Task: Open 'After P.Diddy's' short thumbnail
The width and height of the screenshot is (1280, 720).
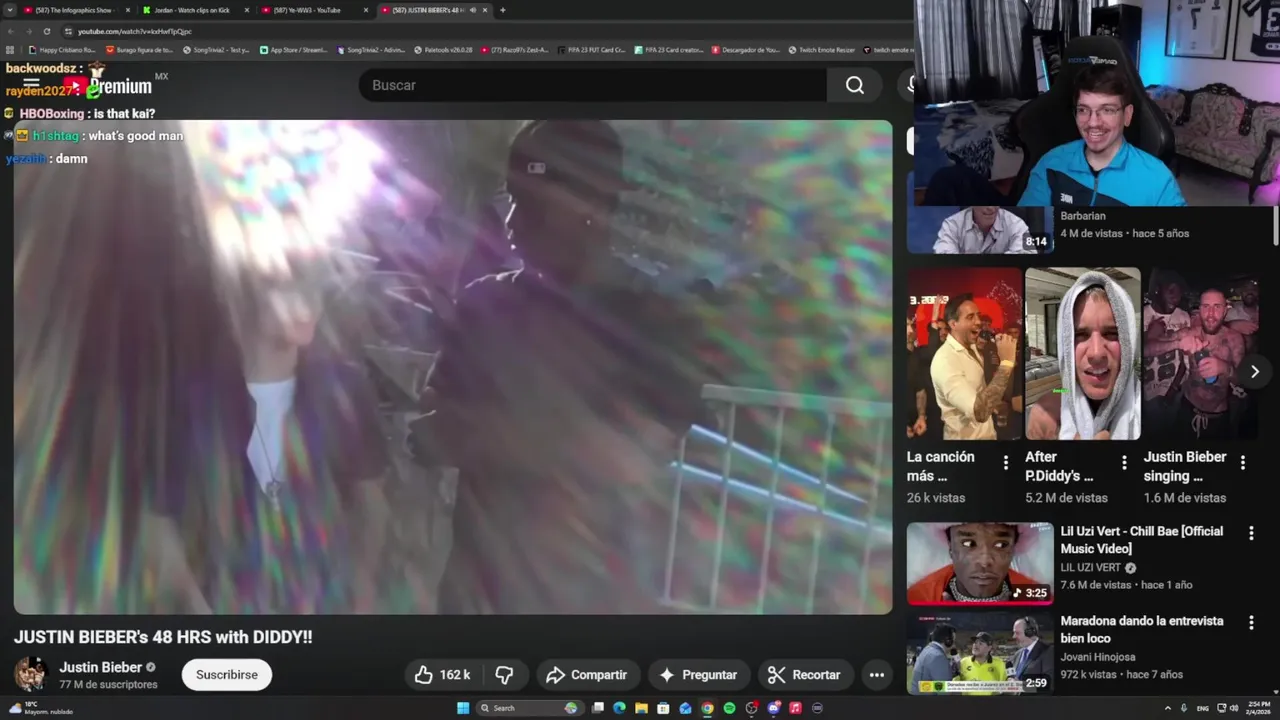Action: [x=1083, y=353]
